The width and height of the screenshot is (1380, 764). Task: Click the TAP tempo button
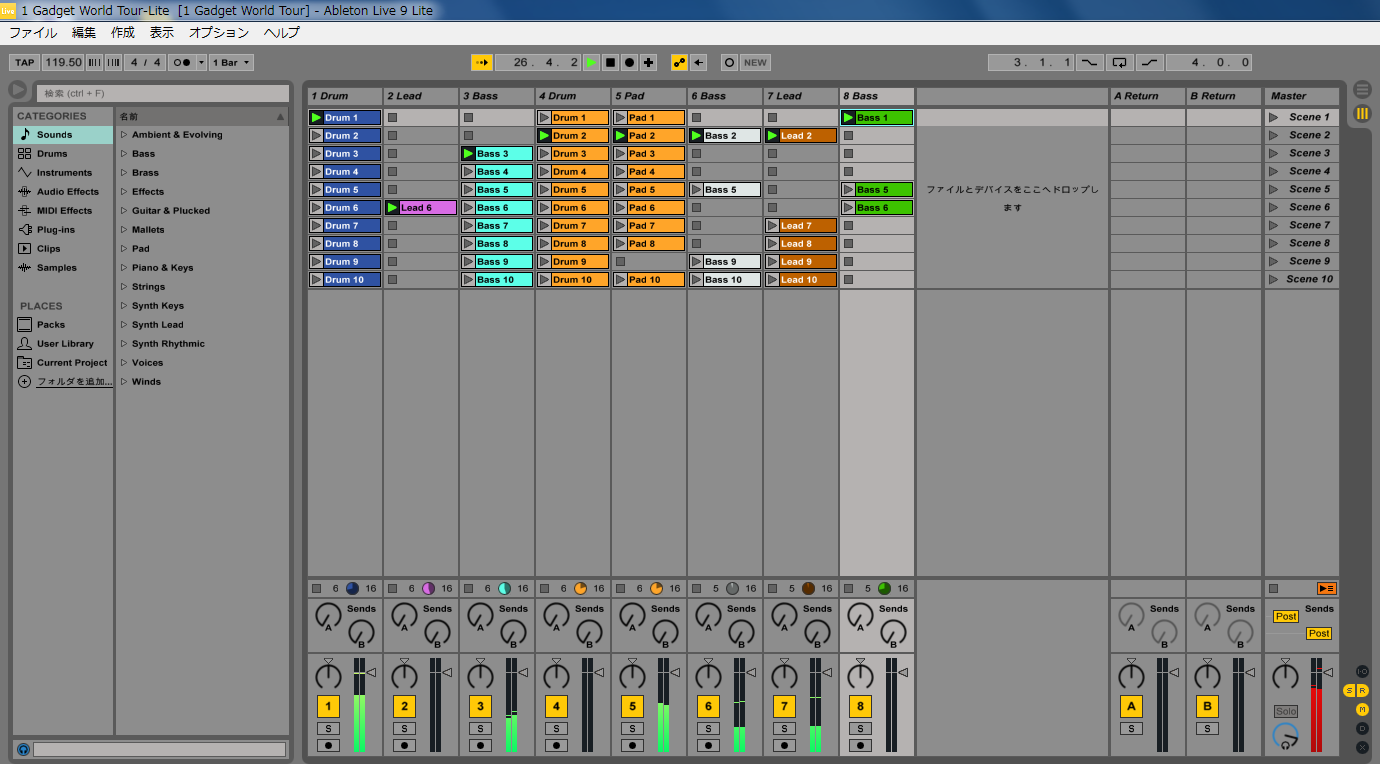pos(25,62)
